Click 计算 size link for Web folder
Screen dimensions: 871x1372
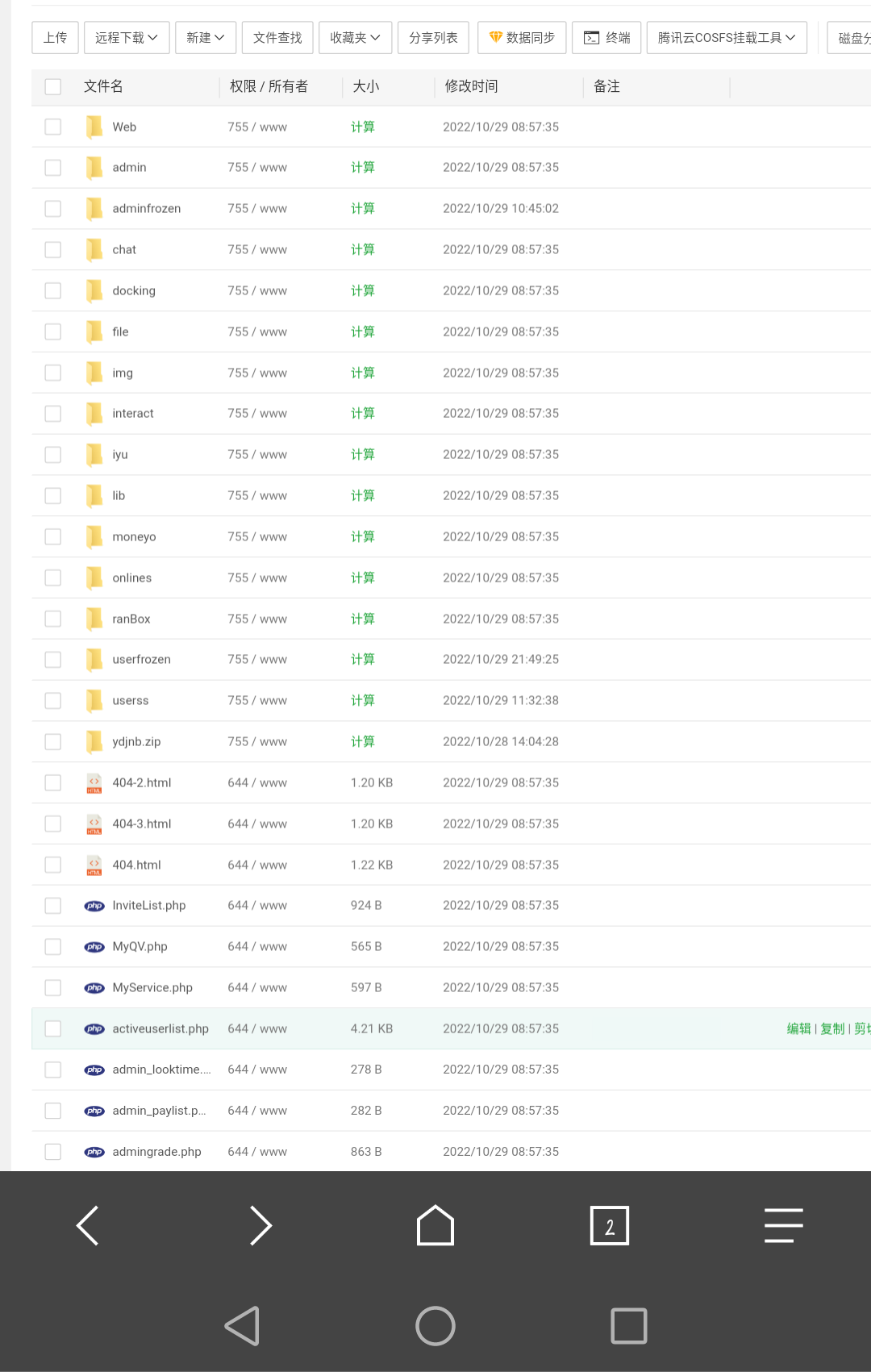coord(362,127)
